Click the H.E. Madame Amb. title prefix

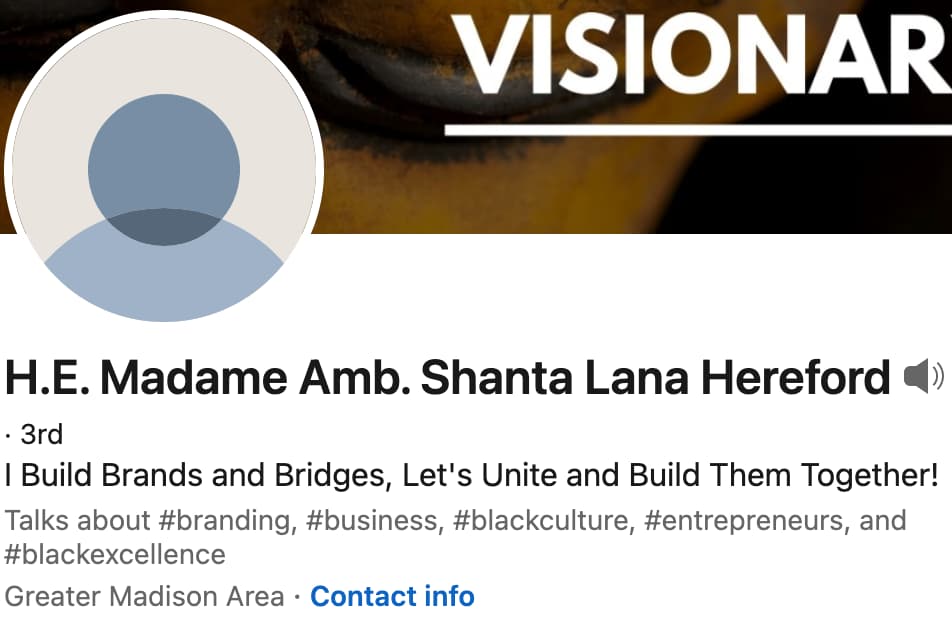click(x=207, y=378)
